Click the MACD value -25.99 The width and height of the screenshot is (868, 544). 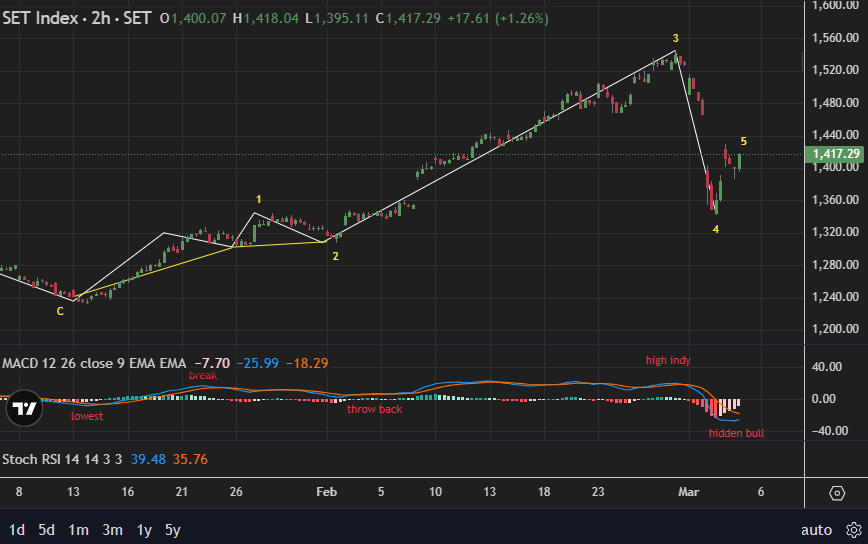coord(257,363)
